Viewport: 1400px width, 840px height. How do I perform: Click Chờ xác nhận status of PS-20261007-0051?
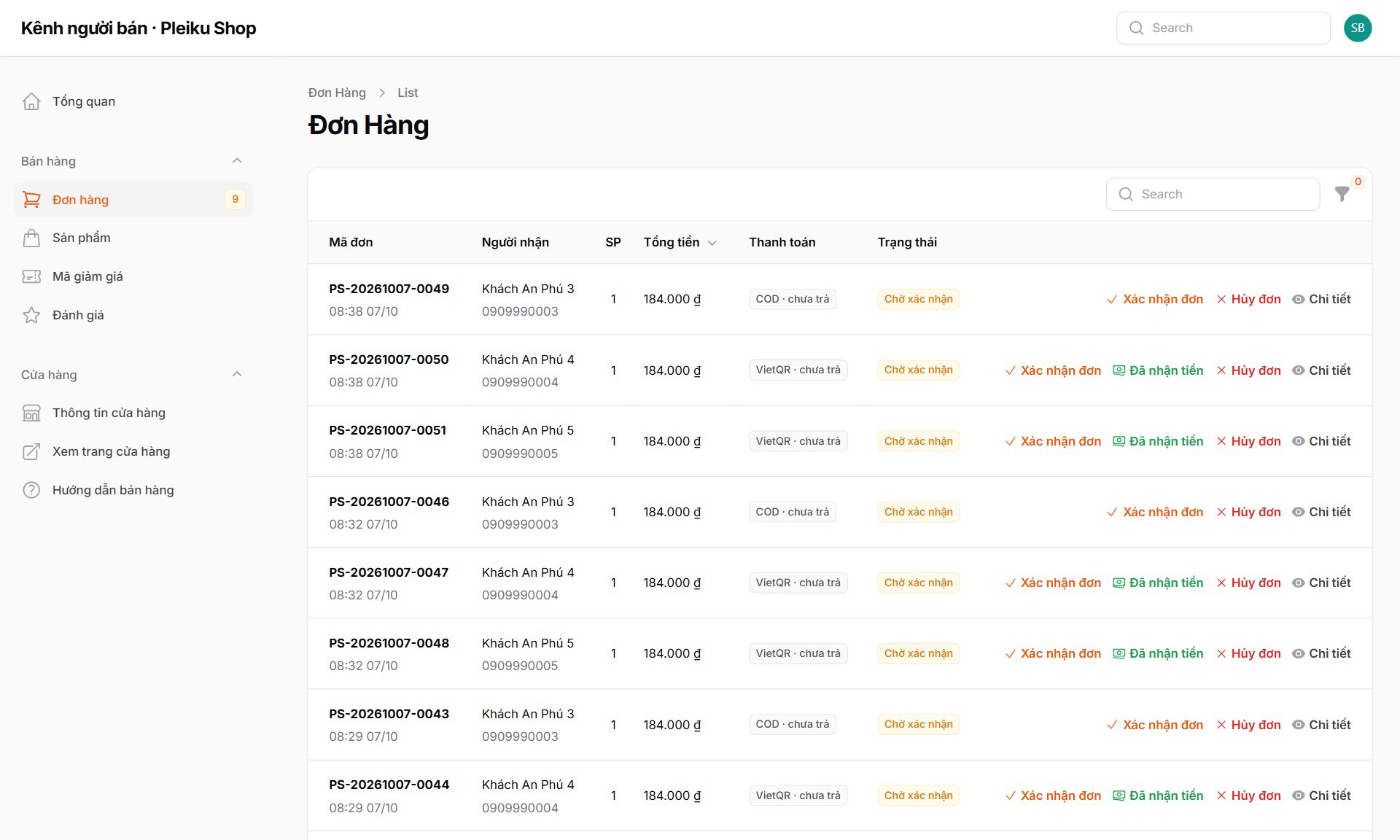coord(919,441)
